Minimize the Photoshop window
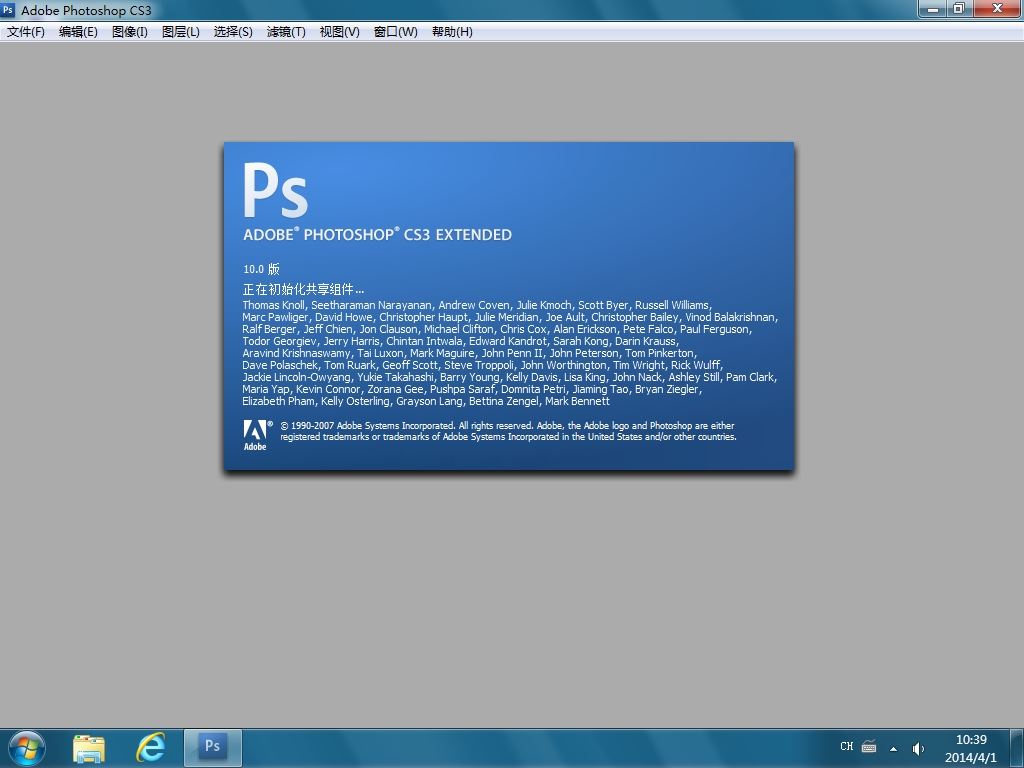This screenshot has width=1024, height=768. tap(933, 8)
